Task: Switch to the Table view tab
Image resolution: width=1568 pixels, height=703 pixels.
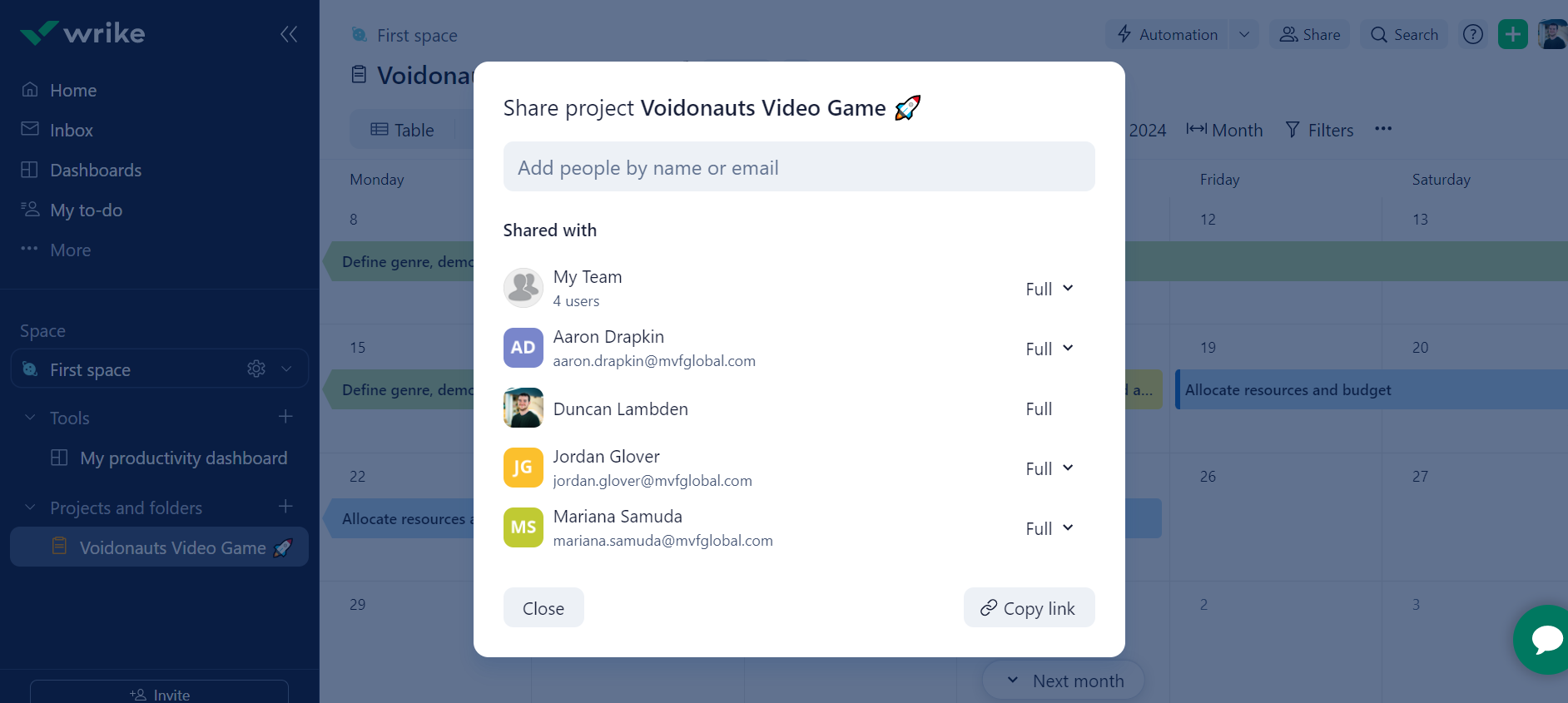Action: coord(403,130)
